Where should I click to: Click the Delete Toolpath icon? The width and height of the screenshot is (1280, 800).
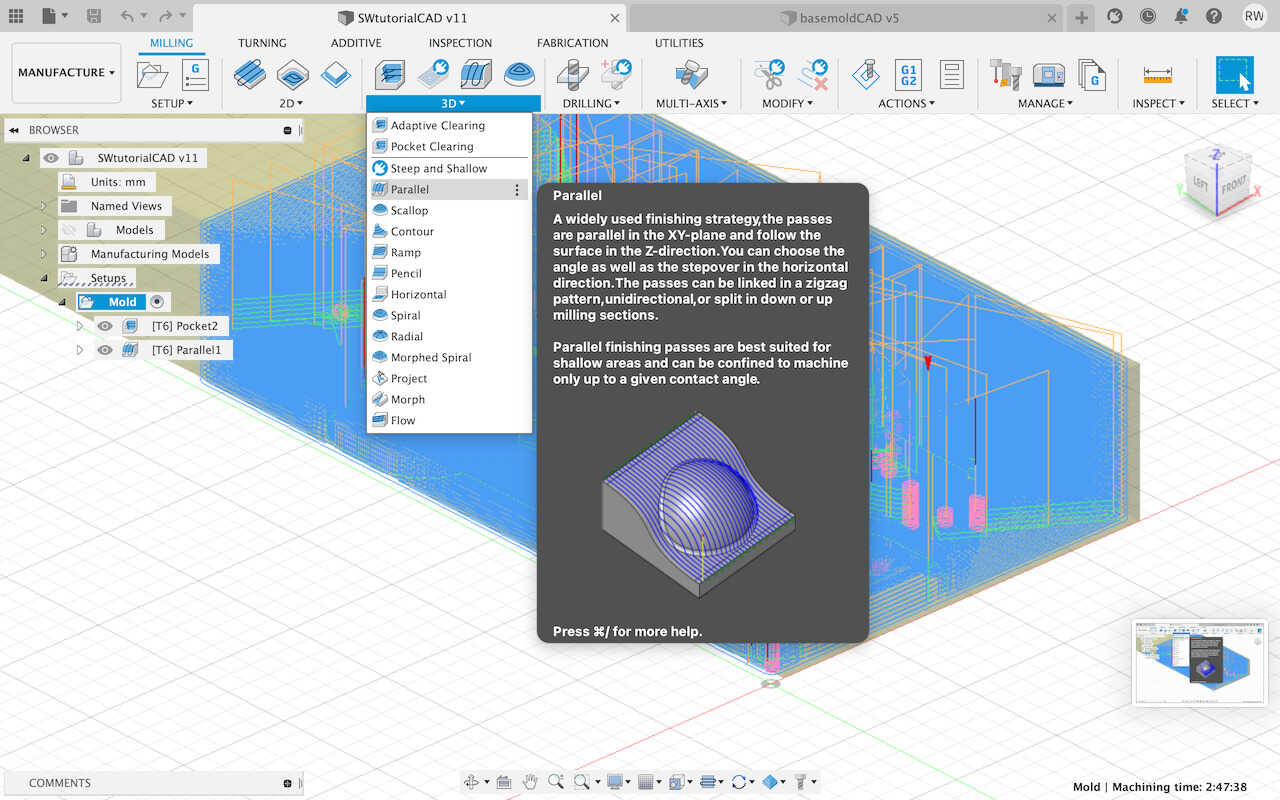[x=813, y=75]
